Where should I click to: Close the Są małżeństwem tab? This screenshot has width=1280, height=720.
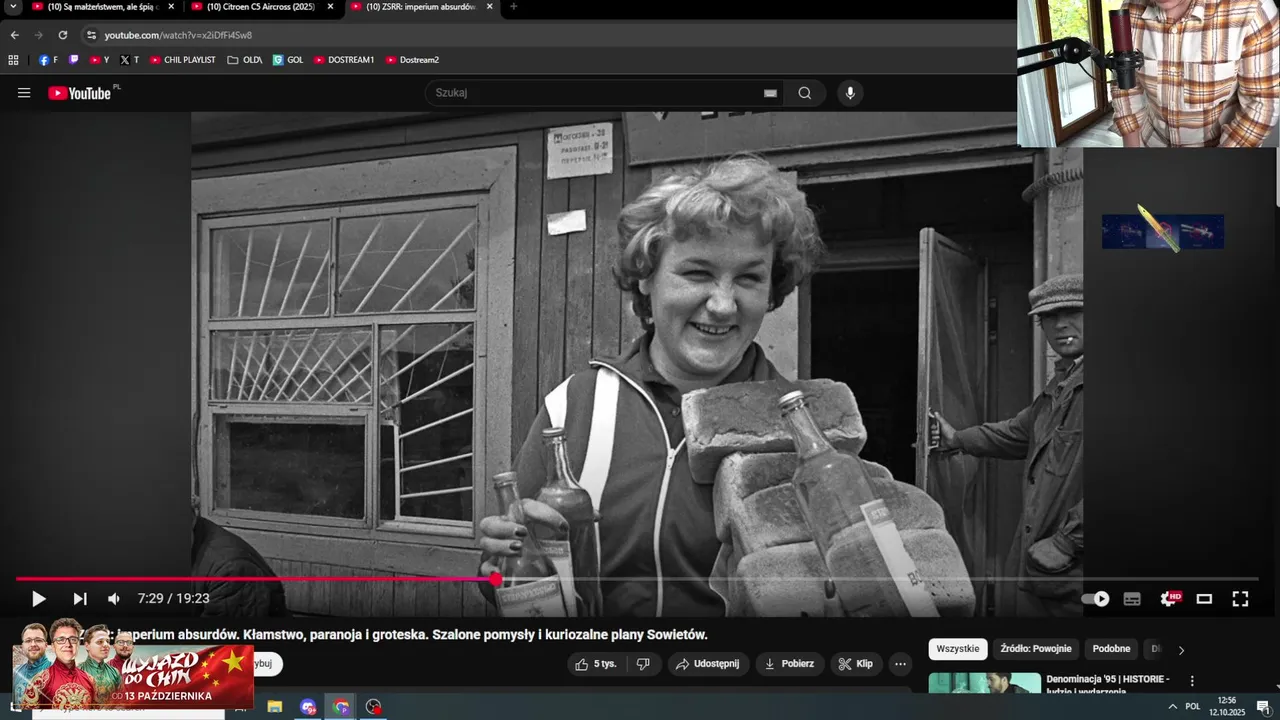170,7
